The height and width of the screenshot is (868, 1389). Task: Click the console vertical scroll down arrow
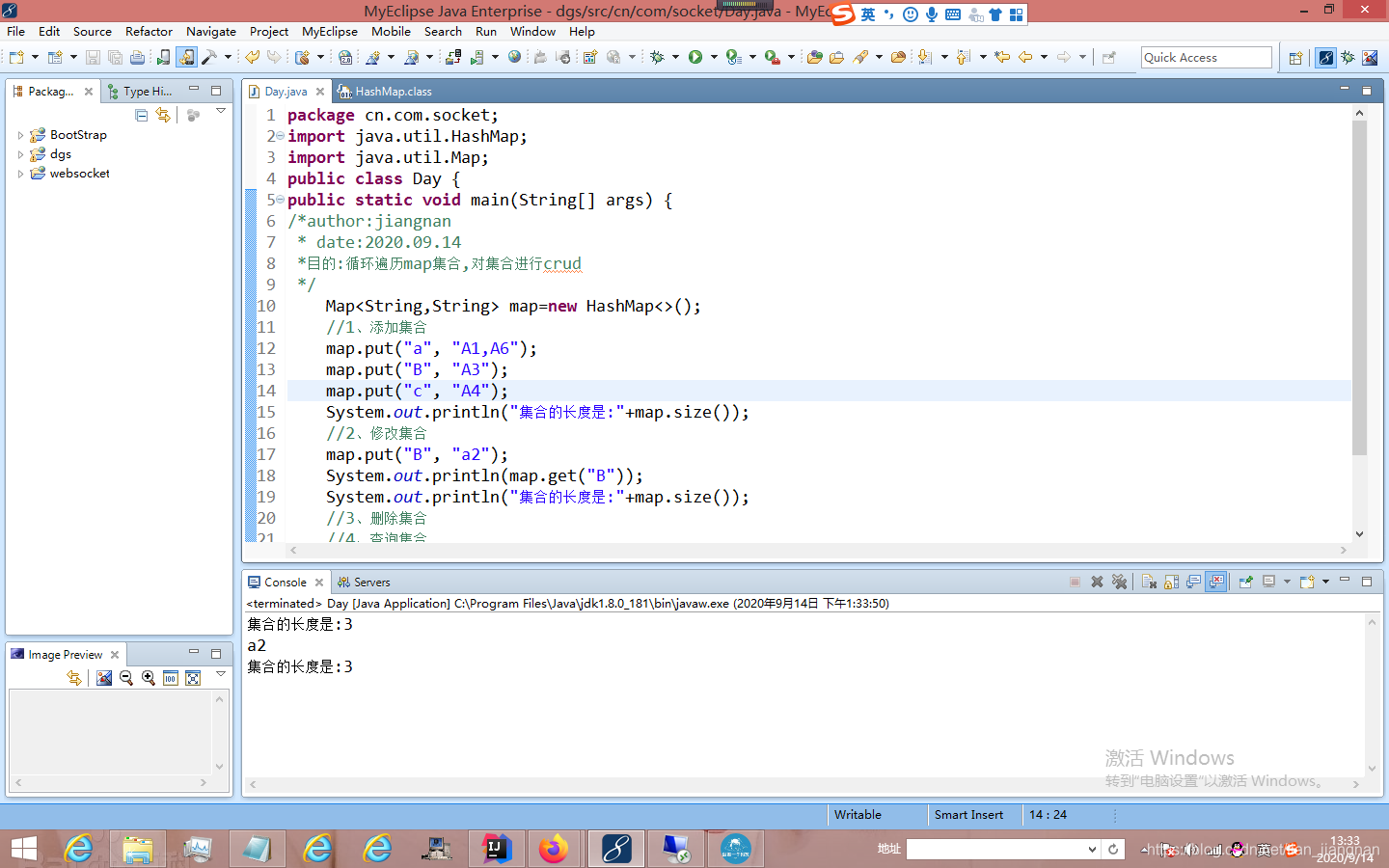click(1372, 769)
